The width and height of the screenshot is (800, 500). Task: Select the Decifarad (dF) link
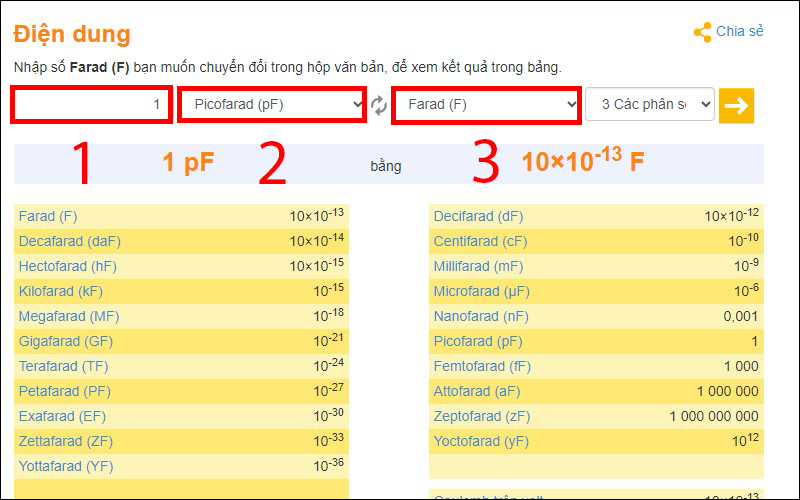pyautogui.click(x=478, y=216)
